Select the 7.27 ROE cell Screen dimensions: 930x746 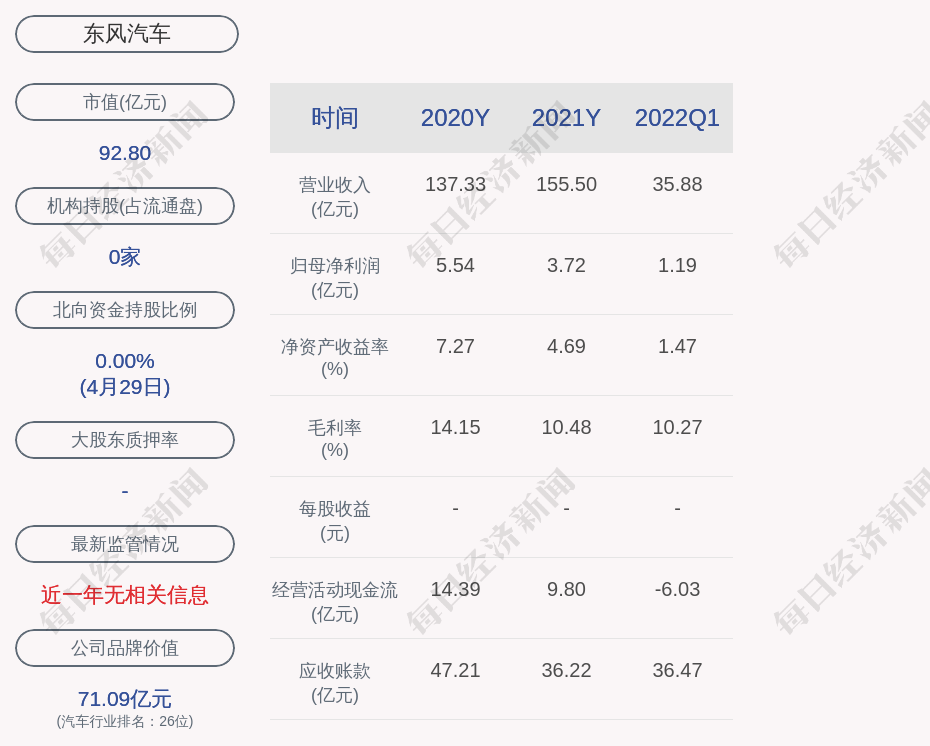click(x=456, y=346)
